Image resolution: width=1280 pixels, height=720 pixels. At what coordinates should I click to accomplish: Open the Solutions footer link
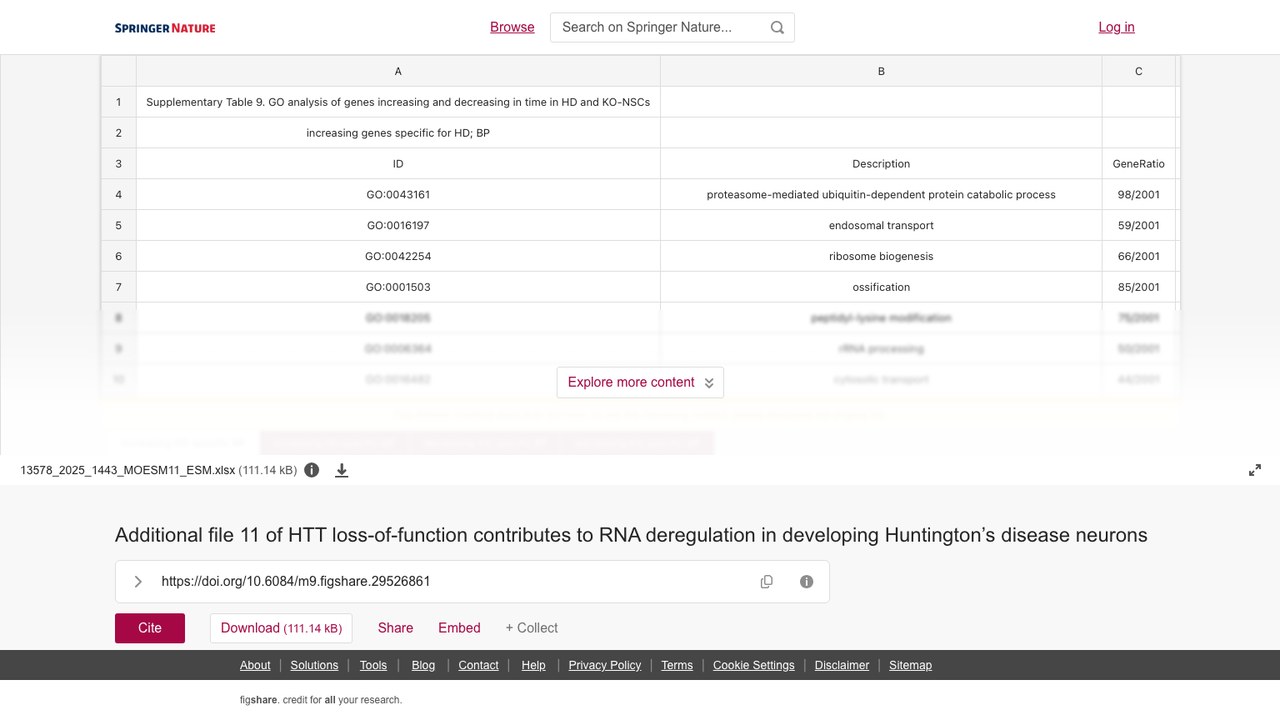tap(315, 665)
